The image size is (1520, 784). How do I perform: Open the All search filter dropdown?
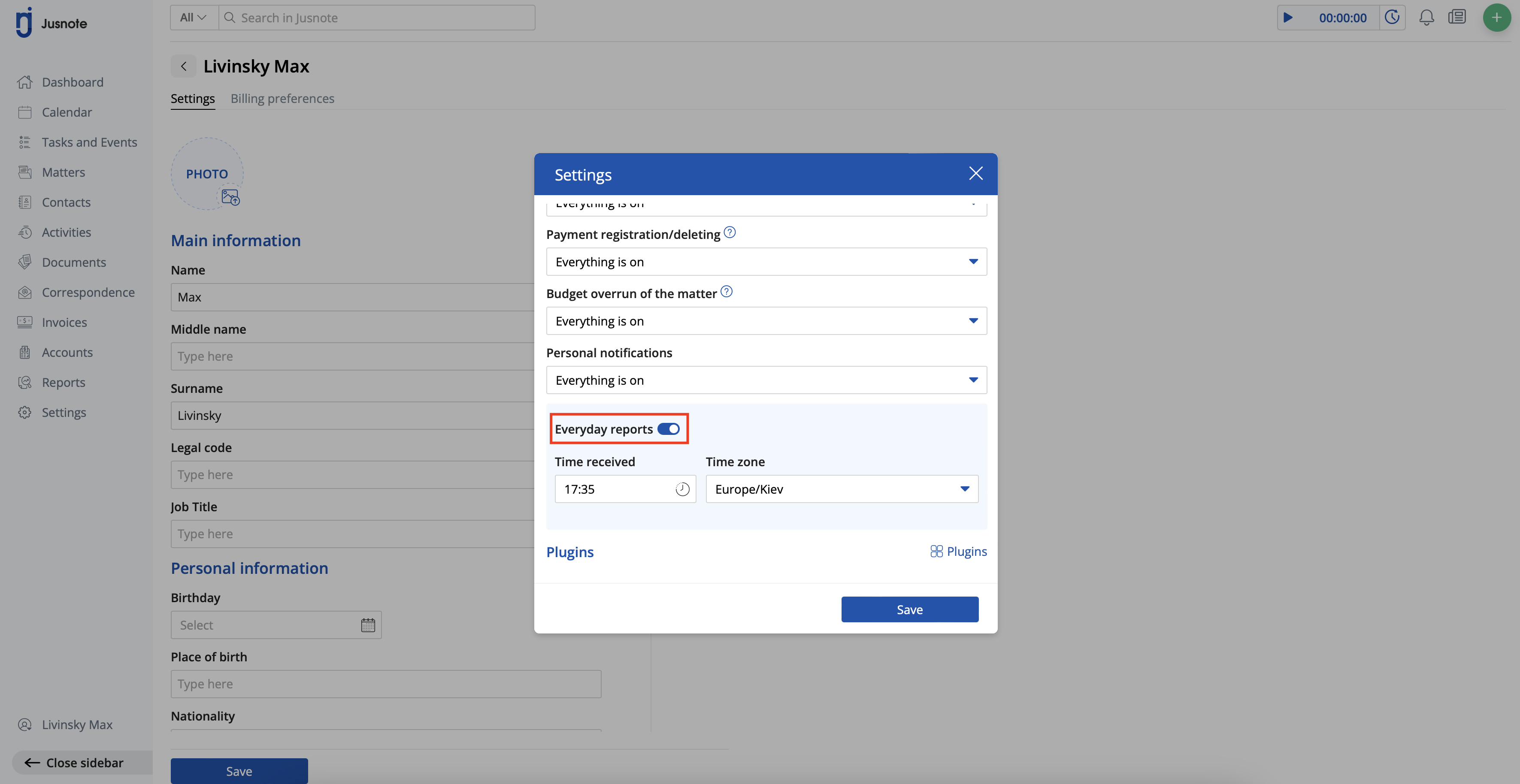[x=194, y=18]
